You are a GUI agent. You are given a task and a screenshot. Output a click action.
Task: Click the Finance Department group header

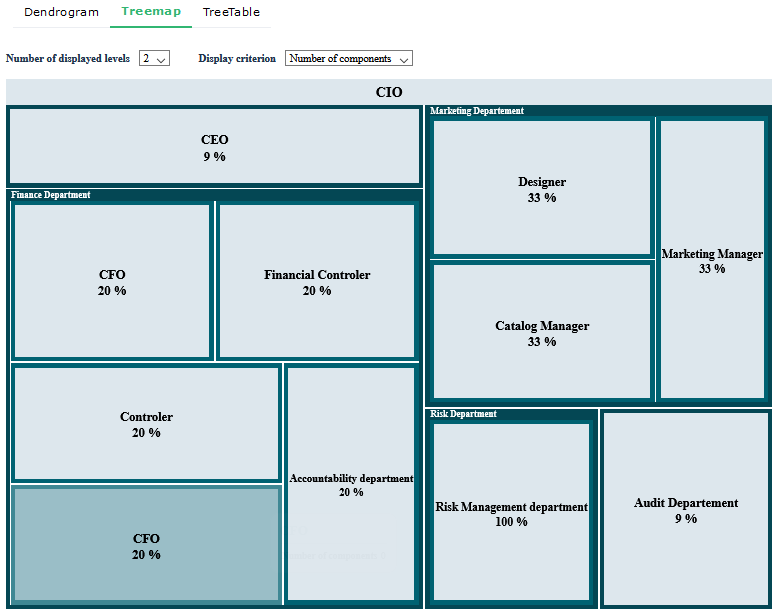[51, 195]
